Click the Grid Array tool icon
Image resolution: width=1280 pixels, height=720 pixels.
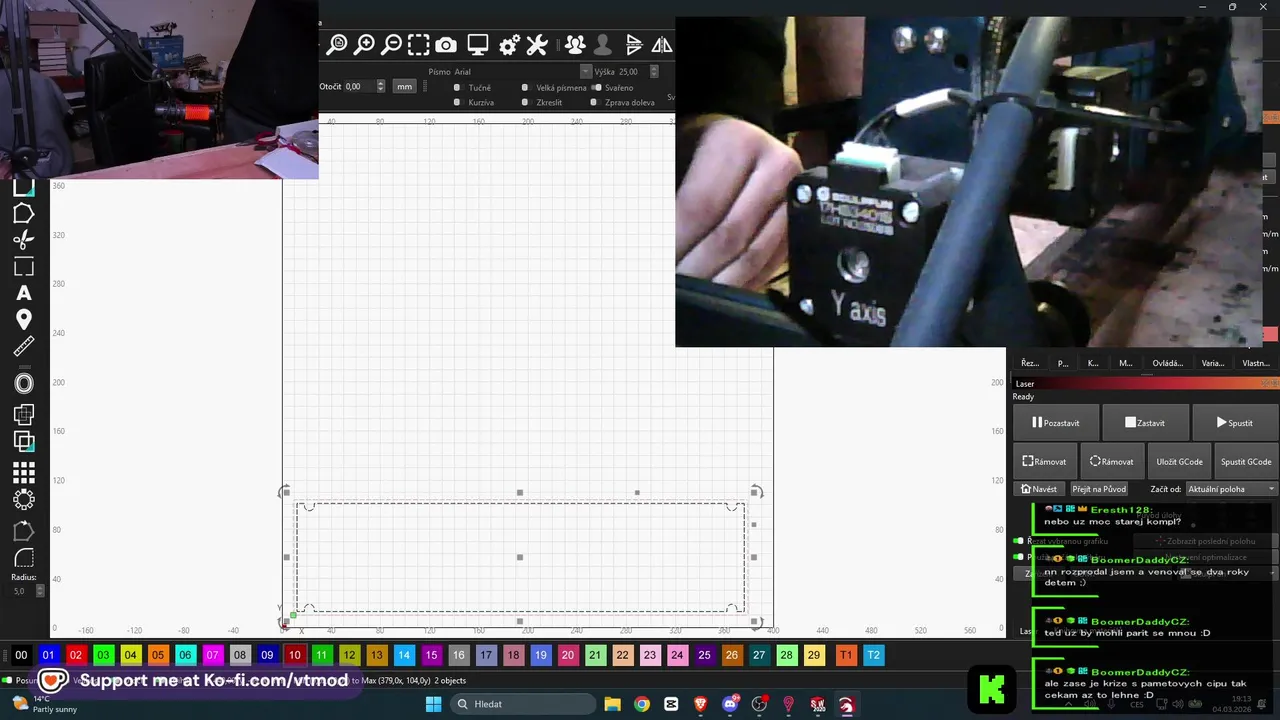tap(23, 472)
